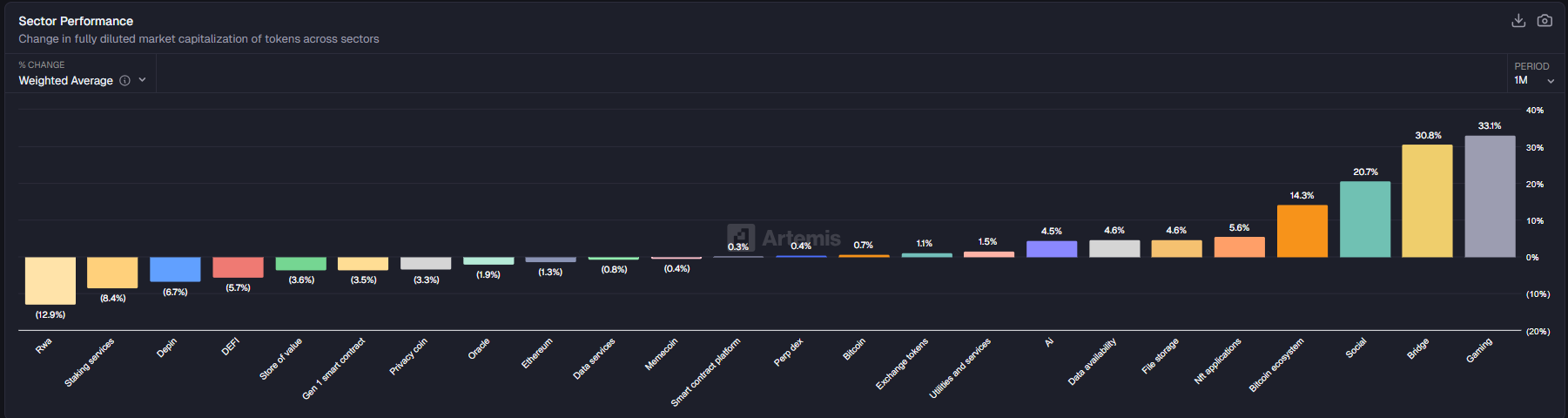Select the purple AI bar
Screen dimensions: 1568x418
tap(1051, 249)
